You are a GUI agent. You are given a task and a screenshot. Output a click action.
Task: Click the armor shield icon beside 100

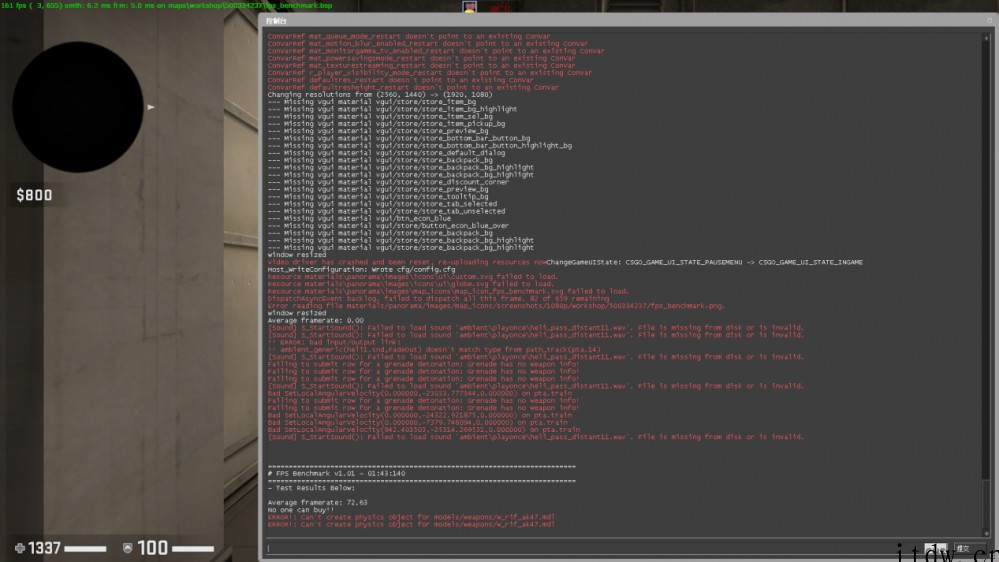tap(127, 548)
